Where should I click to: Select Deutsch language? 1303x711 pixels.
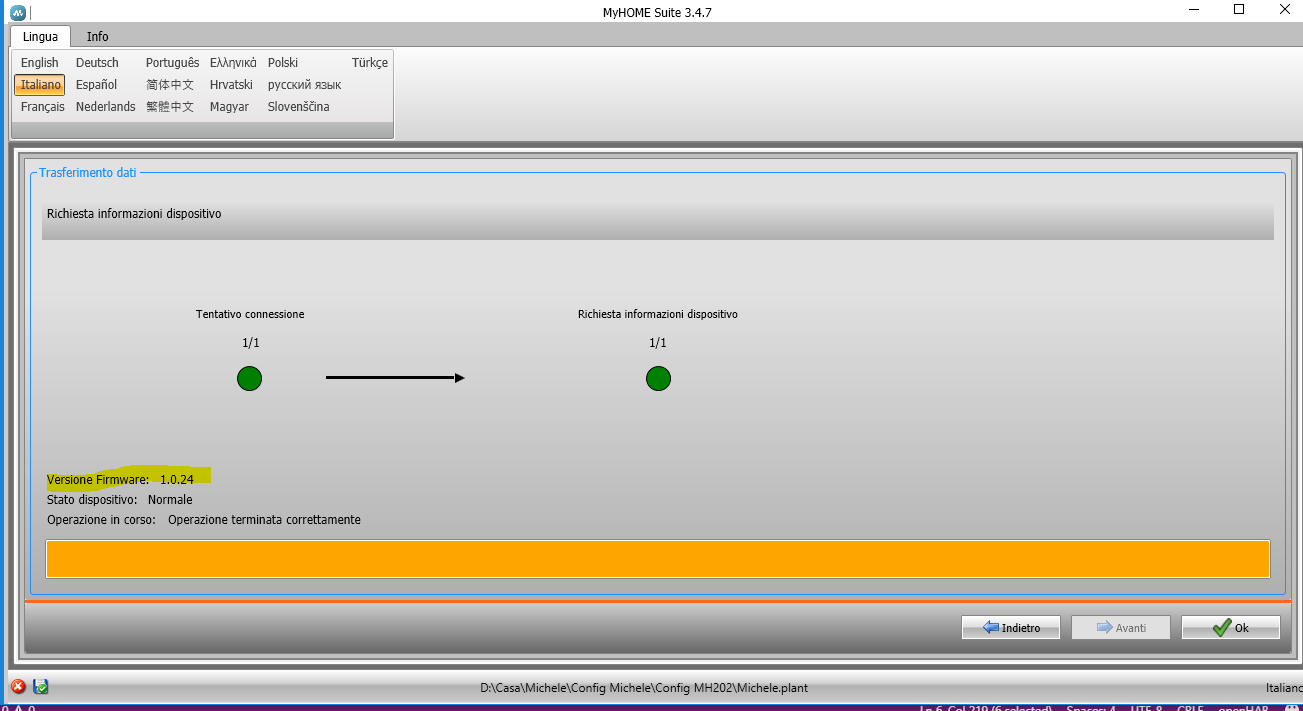97,62
